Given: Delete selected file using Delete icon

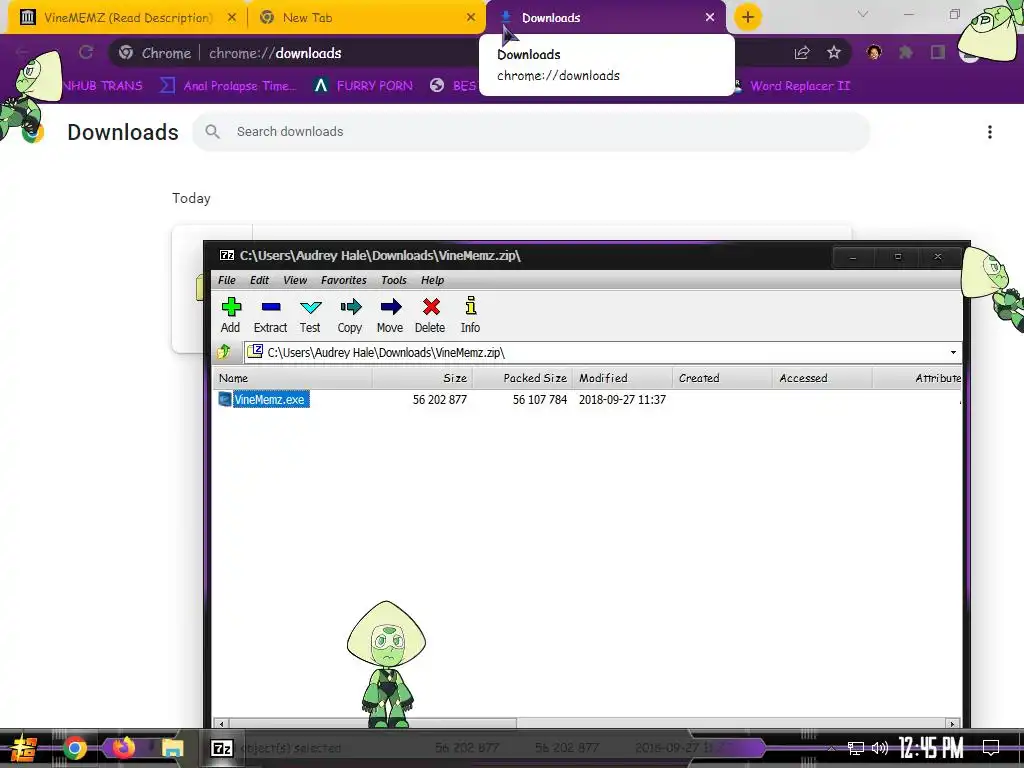Looking at the screenshot, I should [430, 315].
